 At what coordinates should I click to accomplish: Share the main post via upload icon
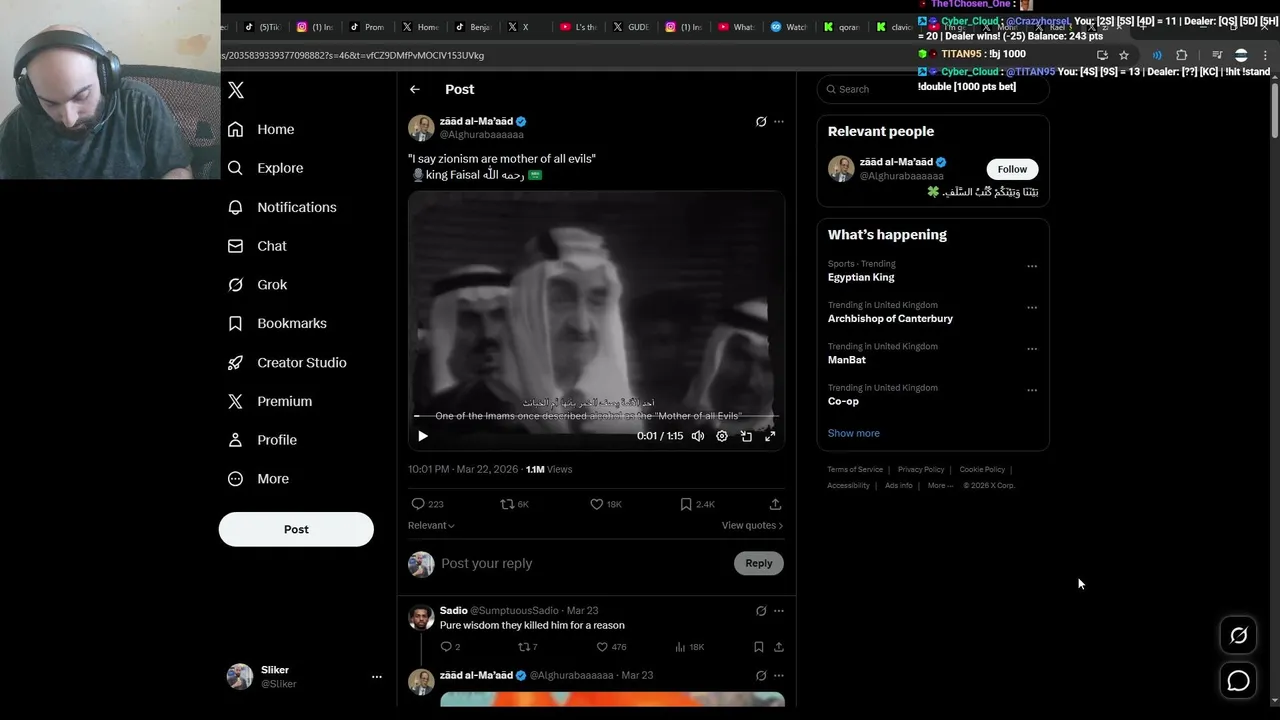[x=775, y=504]
